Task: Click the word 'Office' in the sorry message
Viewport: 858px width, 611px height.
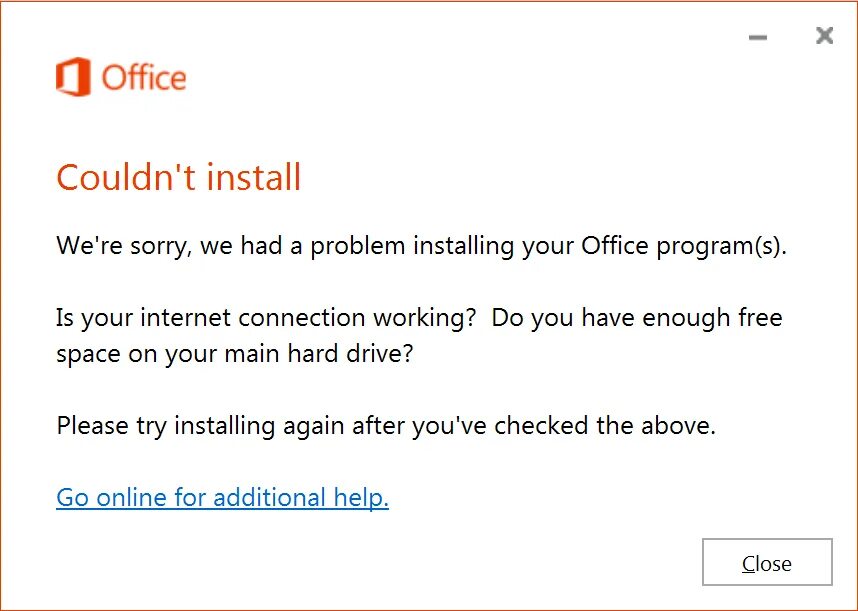Action: pos(614,245)
